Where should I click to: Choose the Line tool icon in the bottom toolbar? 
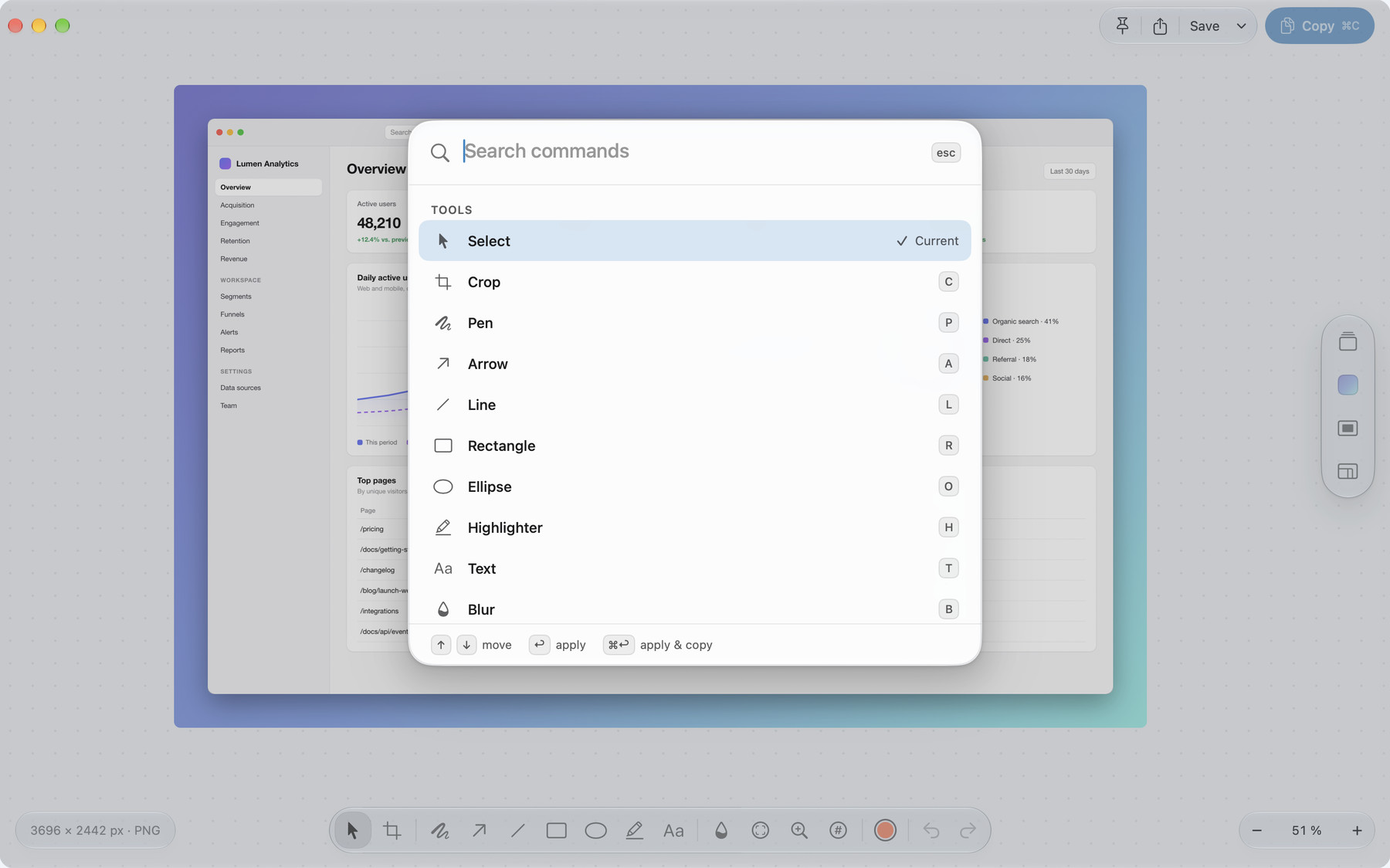coord(518,830)
